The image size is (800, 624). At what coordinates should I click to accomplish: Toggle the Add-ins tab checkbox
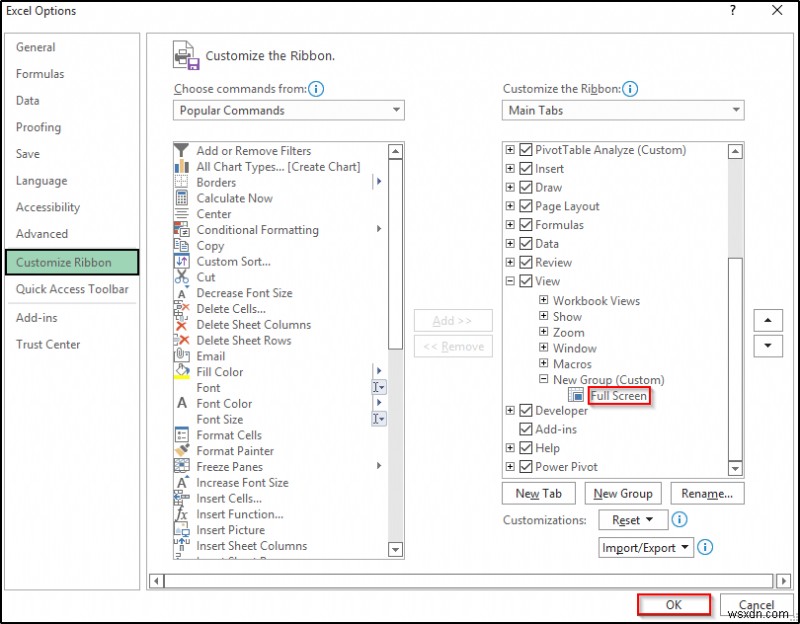tap(526, 429)
